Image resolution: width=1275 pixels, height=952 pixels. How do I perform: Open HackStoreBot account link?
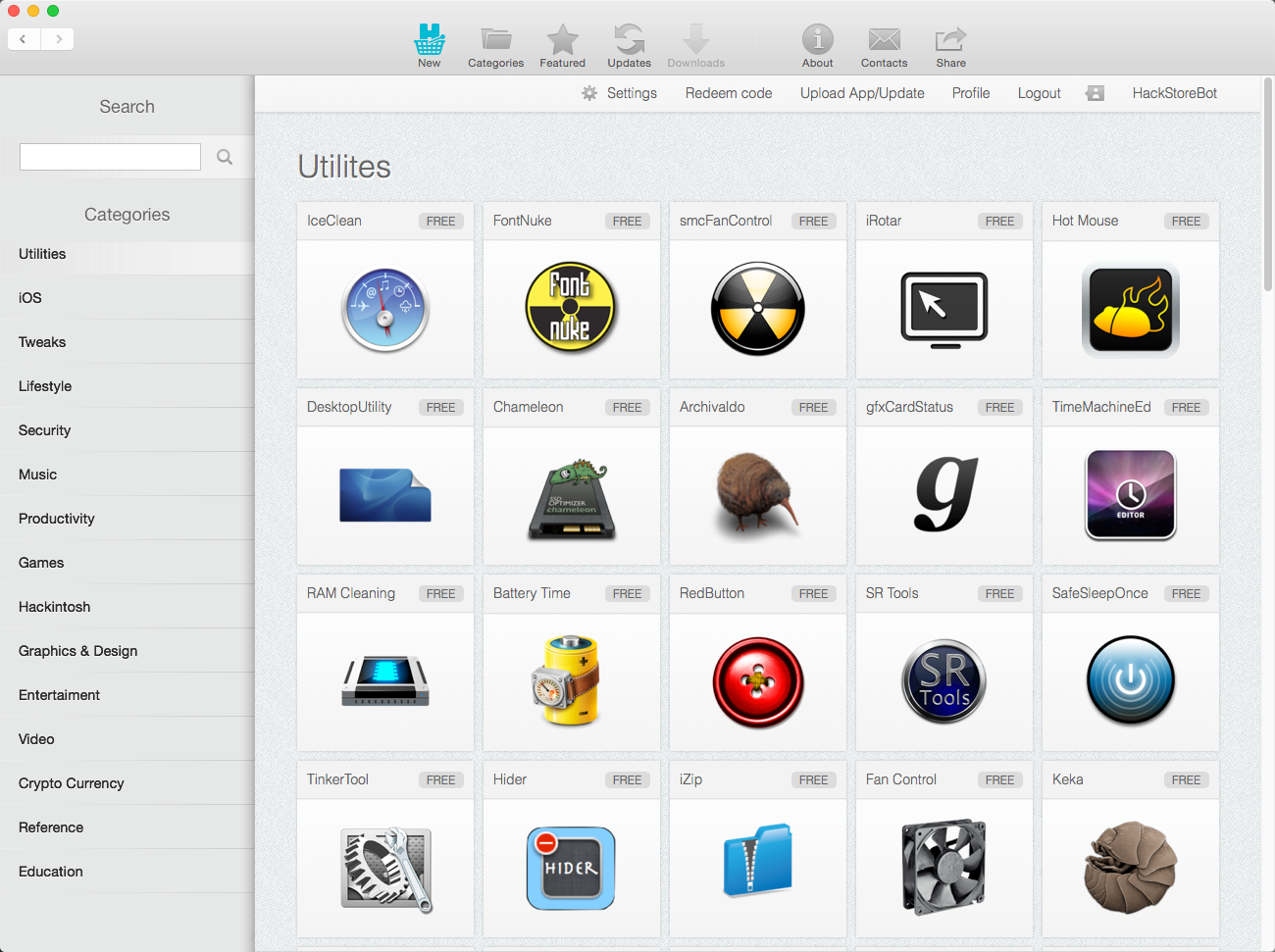click(x=1175, y=93)
